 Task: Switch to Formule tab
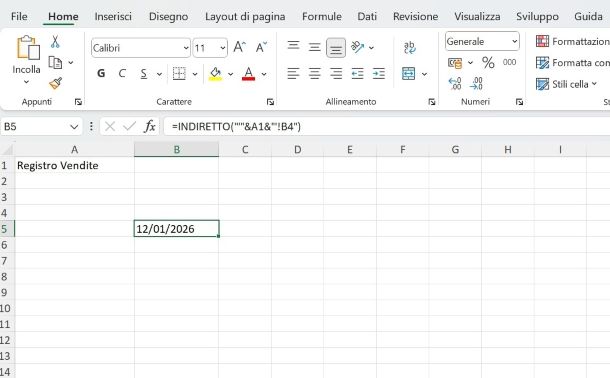click(x=322, y=16)
